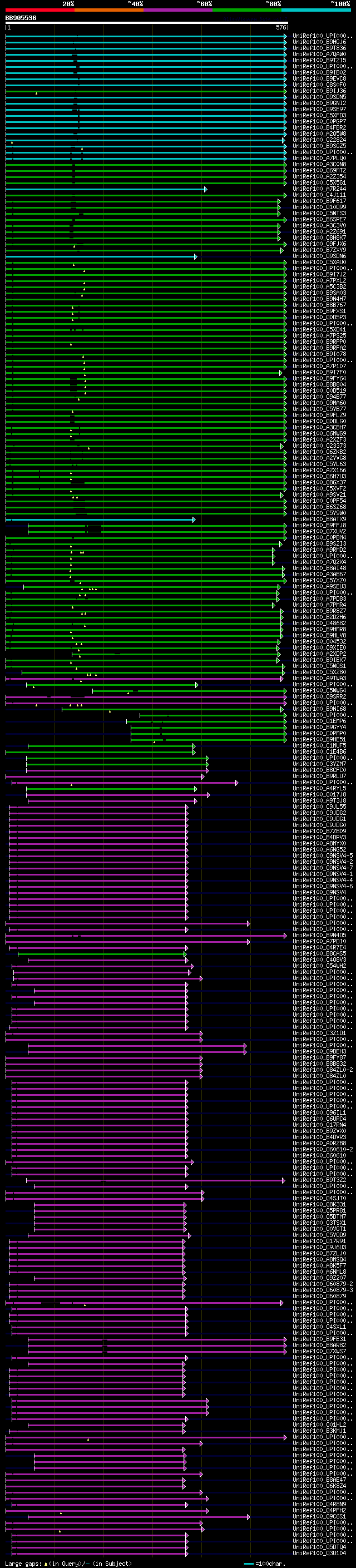Click the label UniRef100_B6SPE7
The image size is (356, 1568).
tap(319, 219)
